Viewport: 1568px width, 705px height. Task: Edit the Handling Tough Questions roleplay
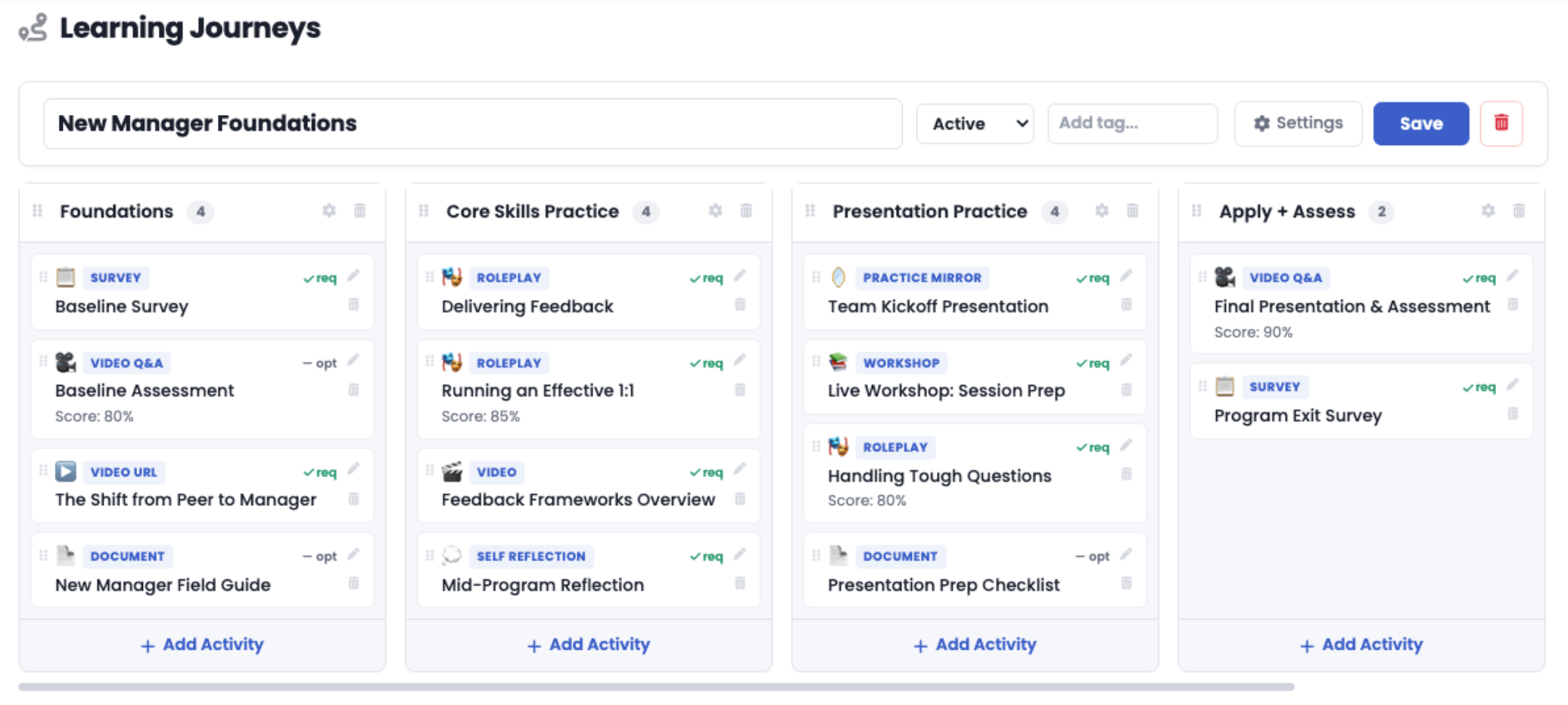coord(1126,446)
